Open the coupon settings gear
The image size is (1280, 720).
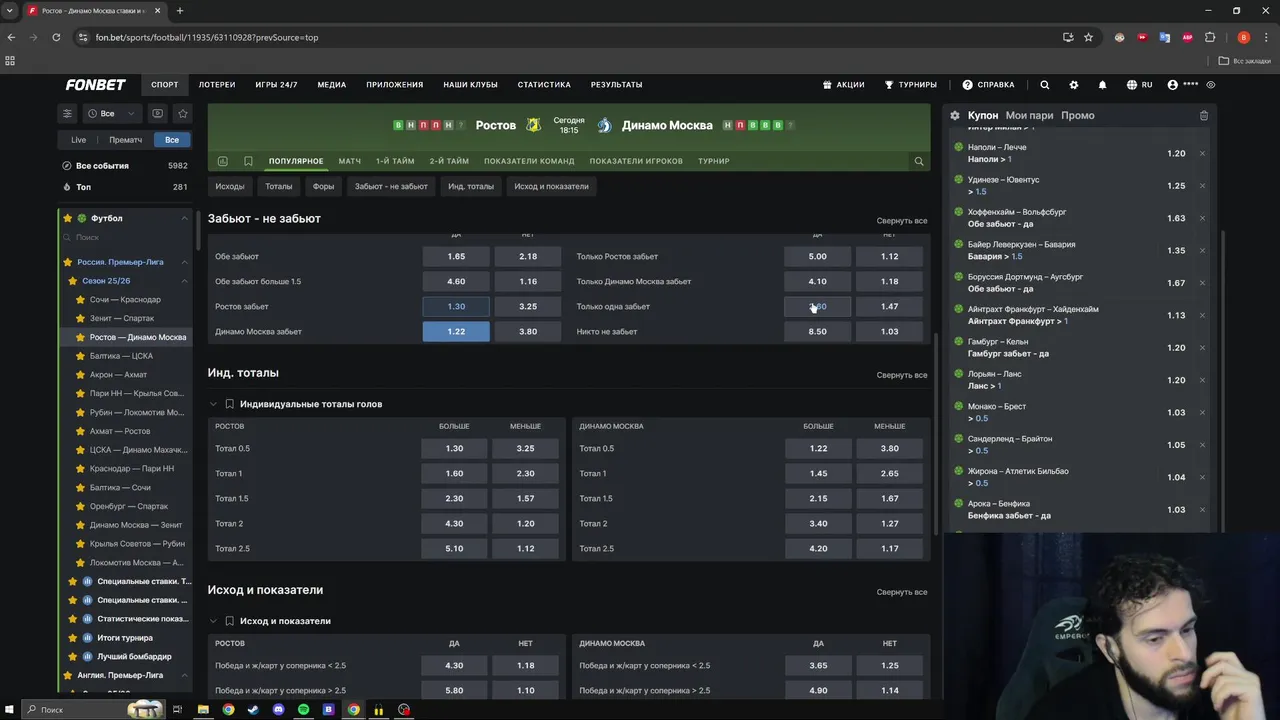coord(955,115)
